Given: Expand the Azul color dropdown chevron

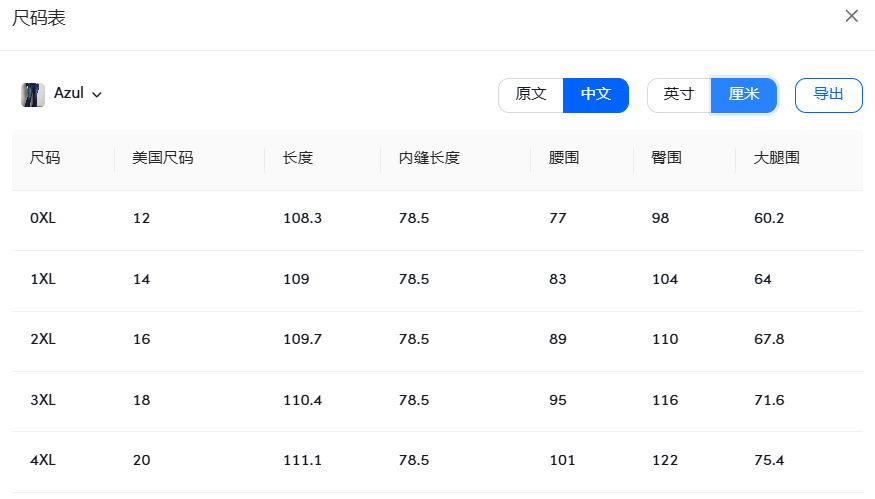Looking at the screenshot, I should tap(97, 95).
